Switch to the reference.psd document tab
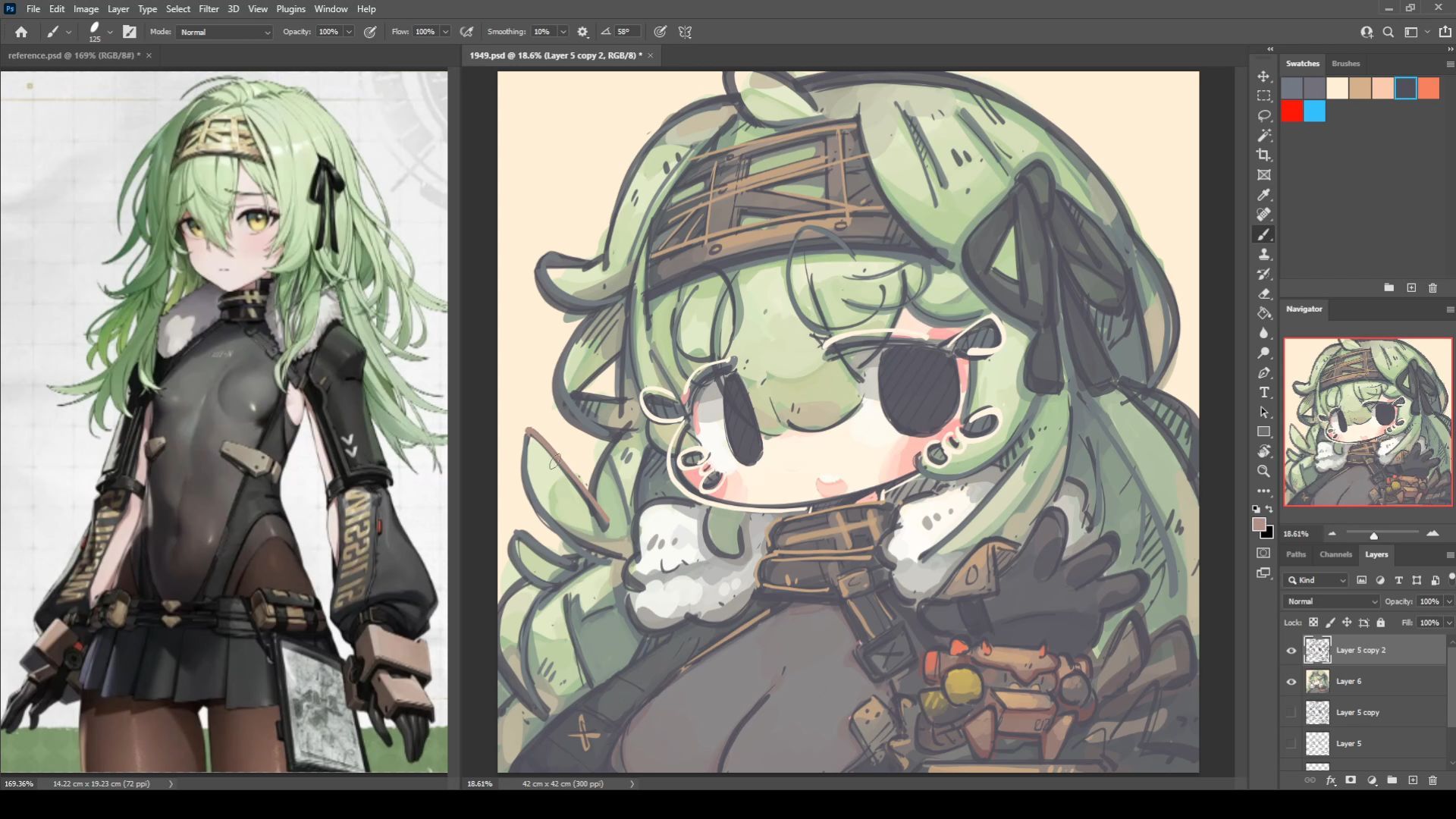 74,55
